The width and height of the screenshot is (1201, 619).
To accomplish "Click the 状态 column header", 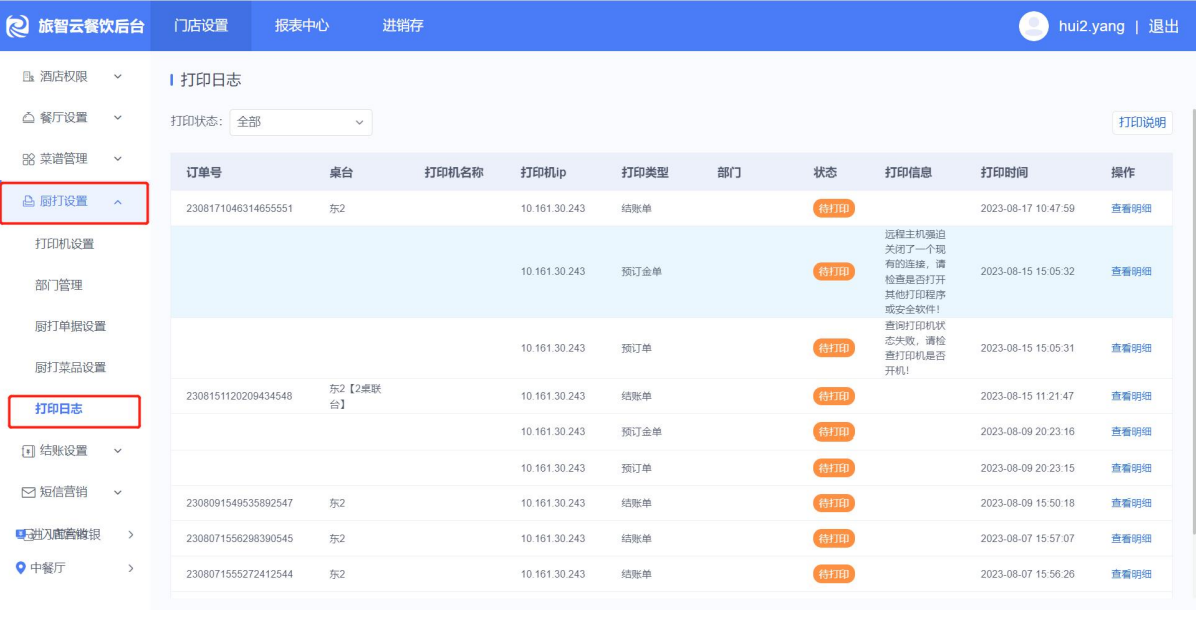I will [825, 172].
